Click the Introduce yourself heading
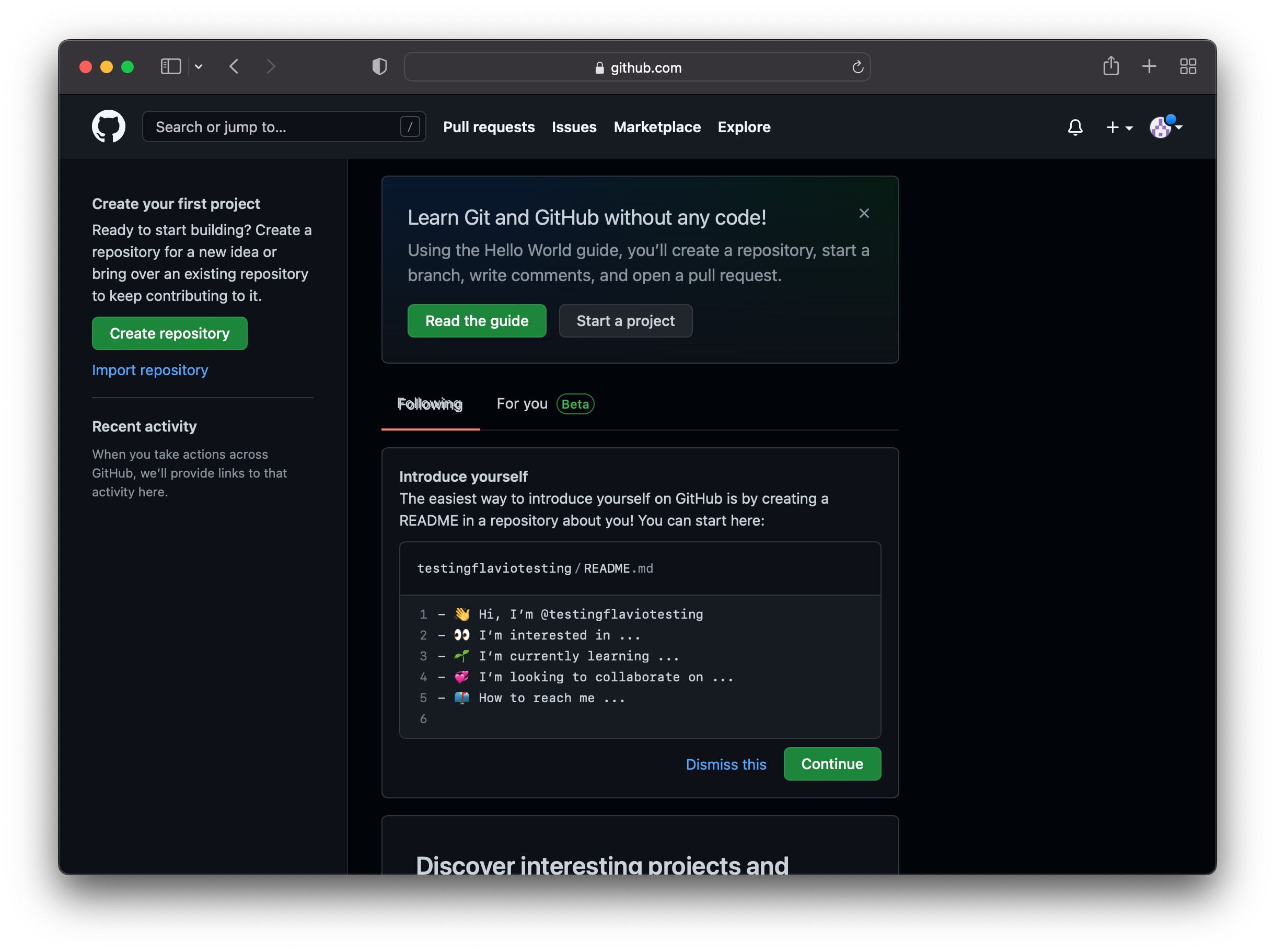 tap(463, 477)
